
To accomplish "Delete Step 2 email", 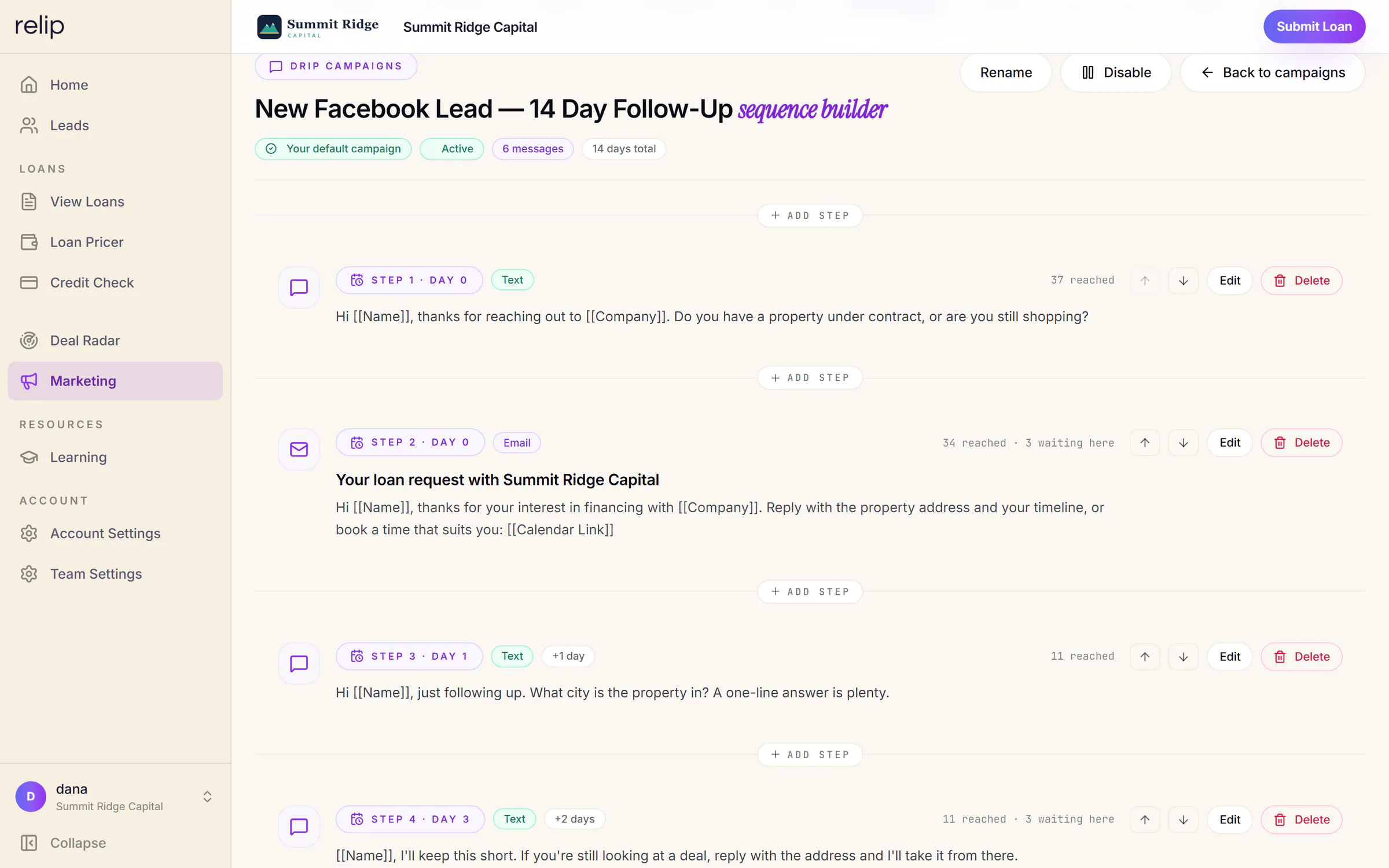I will tap(1301, 443).
